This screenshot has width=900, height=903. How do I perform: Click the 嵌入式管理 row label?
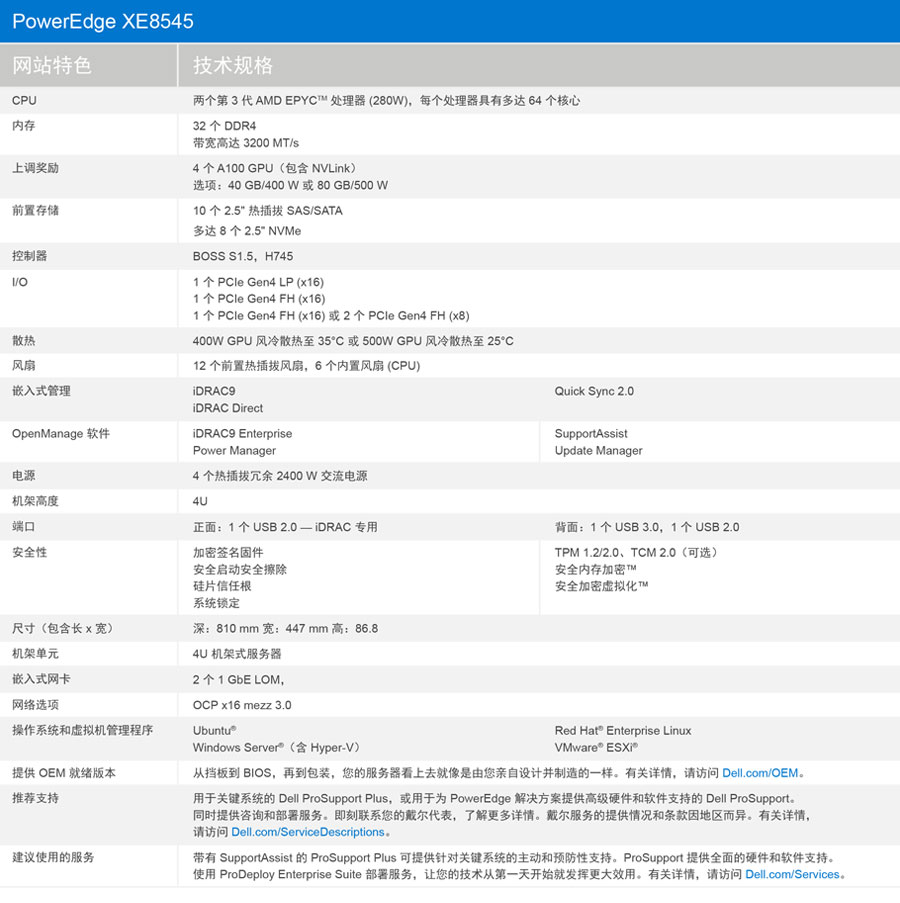coord(41,390)
